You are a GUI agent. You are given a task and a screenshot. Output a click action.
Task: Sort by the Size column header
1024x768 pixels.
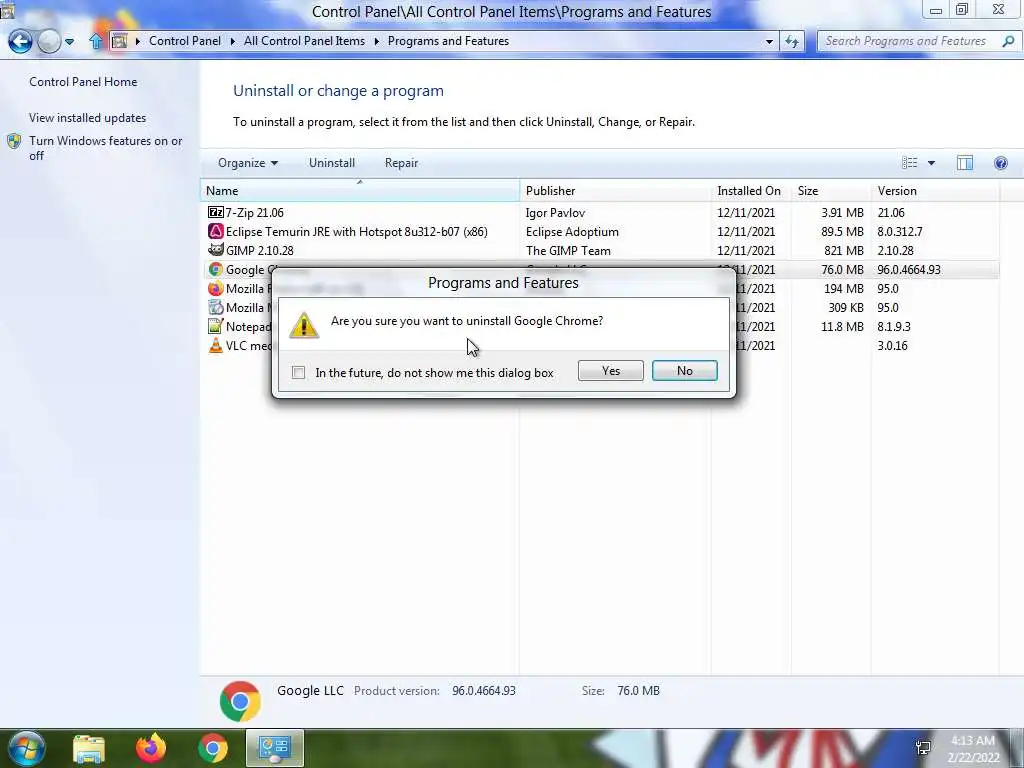831,191
